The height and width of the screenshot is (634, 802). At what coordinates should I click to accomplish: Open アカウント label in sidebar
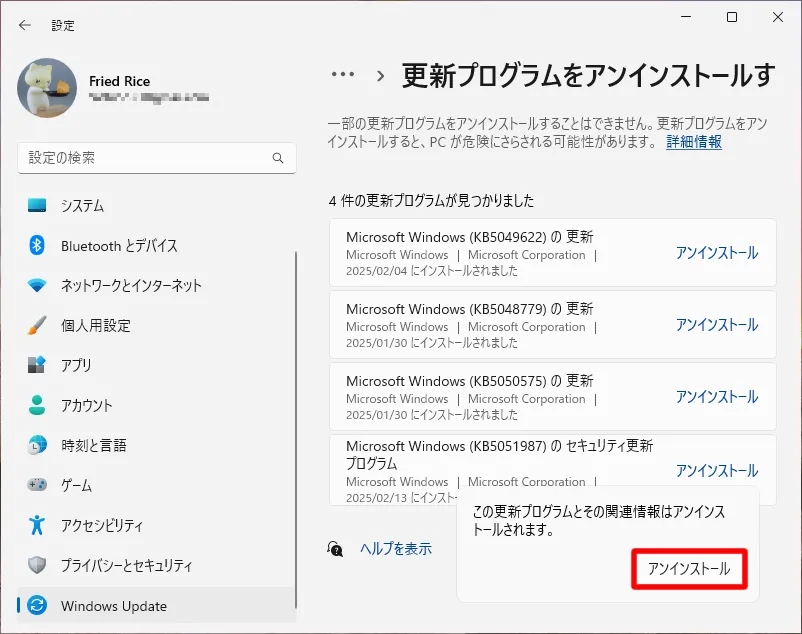click(x=86, y=405)
